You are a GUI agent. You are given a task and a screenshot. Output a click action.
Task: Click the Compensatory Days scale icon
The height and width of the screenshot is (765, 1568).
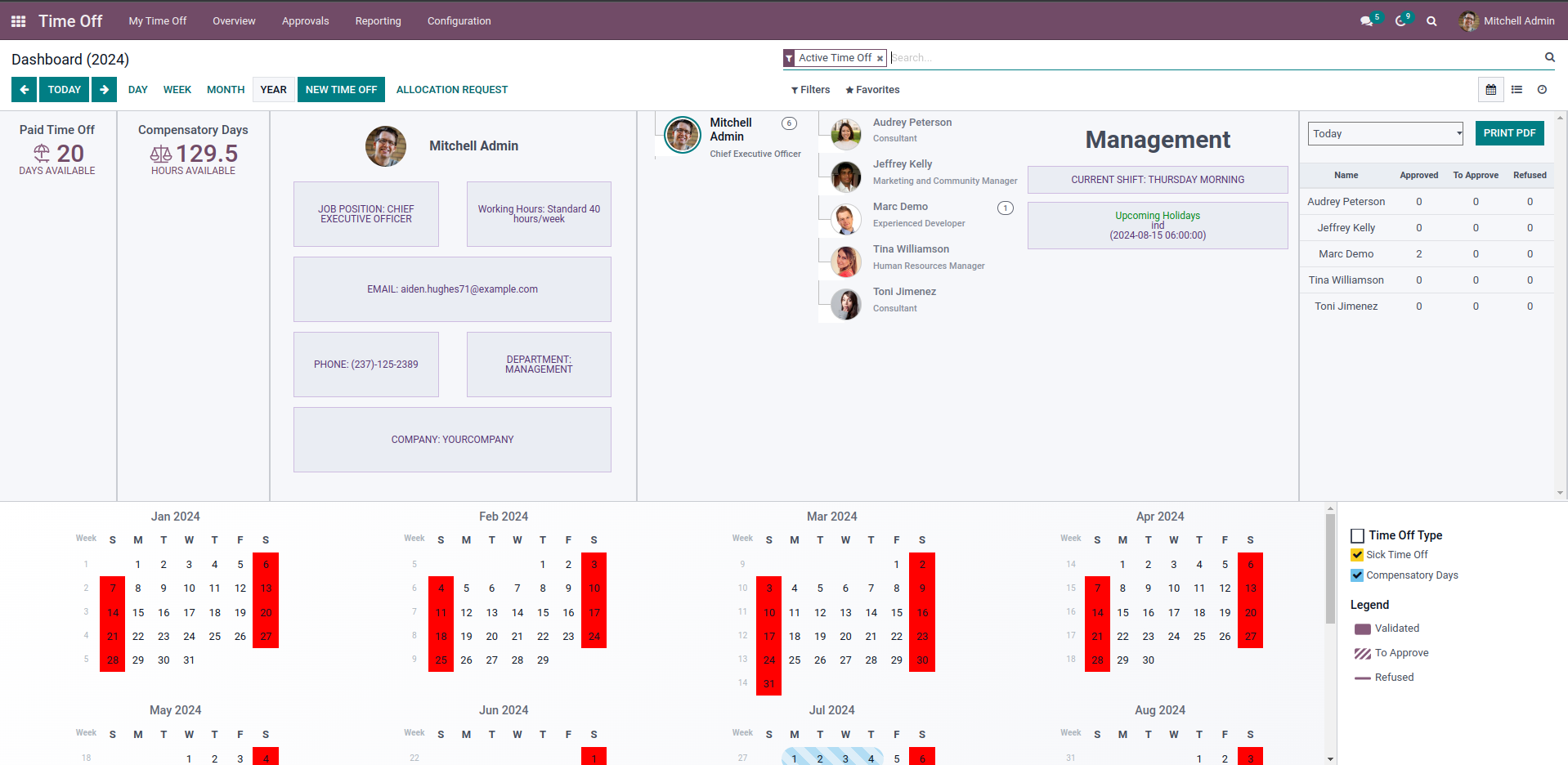161,154
